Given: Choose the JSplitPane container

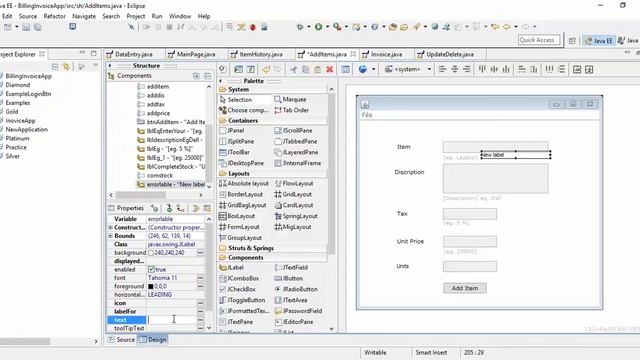Looking at the screenshot, I should 237,141.
